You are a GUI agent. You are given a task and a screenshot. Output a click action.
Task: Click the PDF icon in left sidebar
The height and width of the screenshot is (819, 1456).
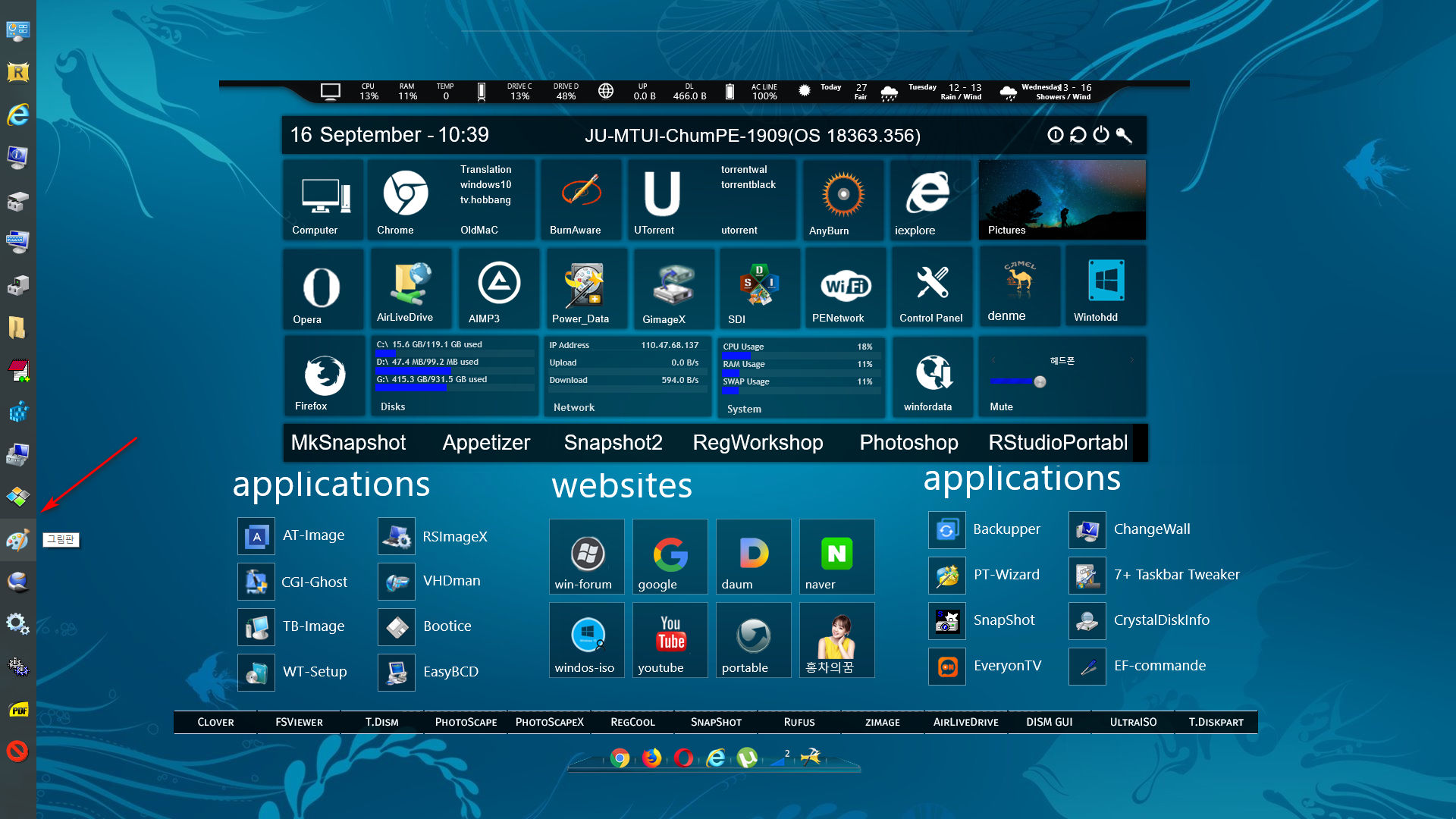18,710
